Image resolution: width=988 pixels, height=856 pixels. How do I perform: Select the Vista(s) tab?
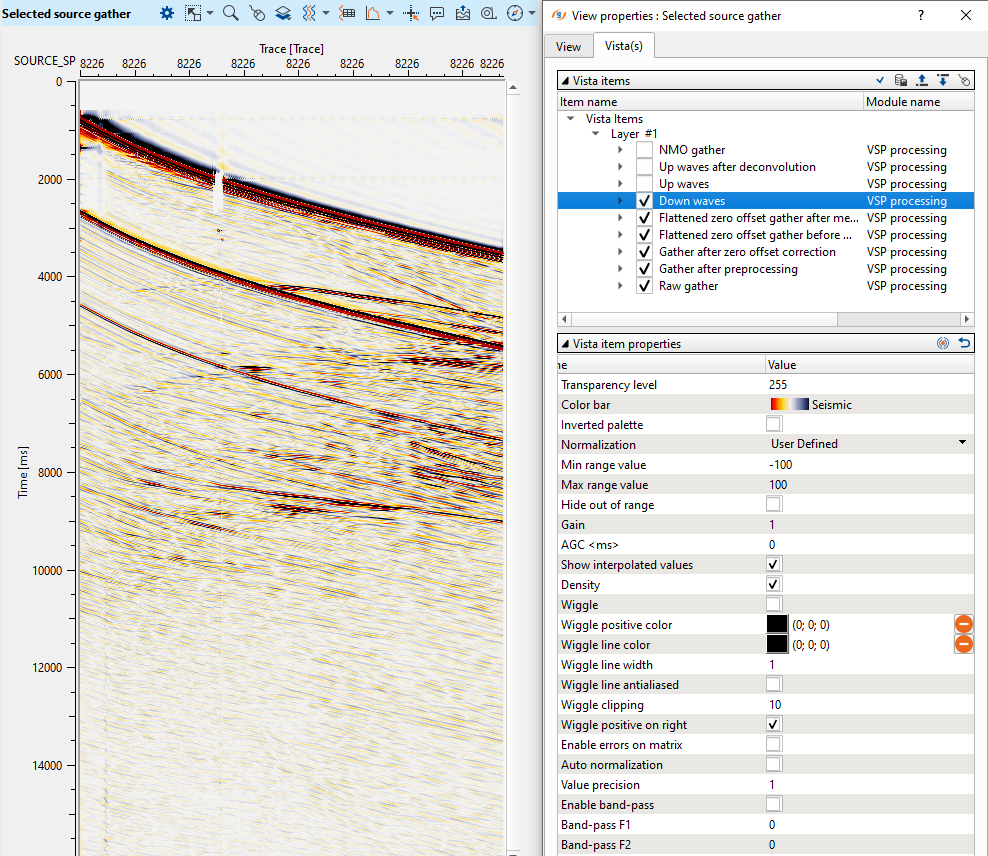624,47
